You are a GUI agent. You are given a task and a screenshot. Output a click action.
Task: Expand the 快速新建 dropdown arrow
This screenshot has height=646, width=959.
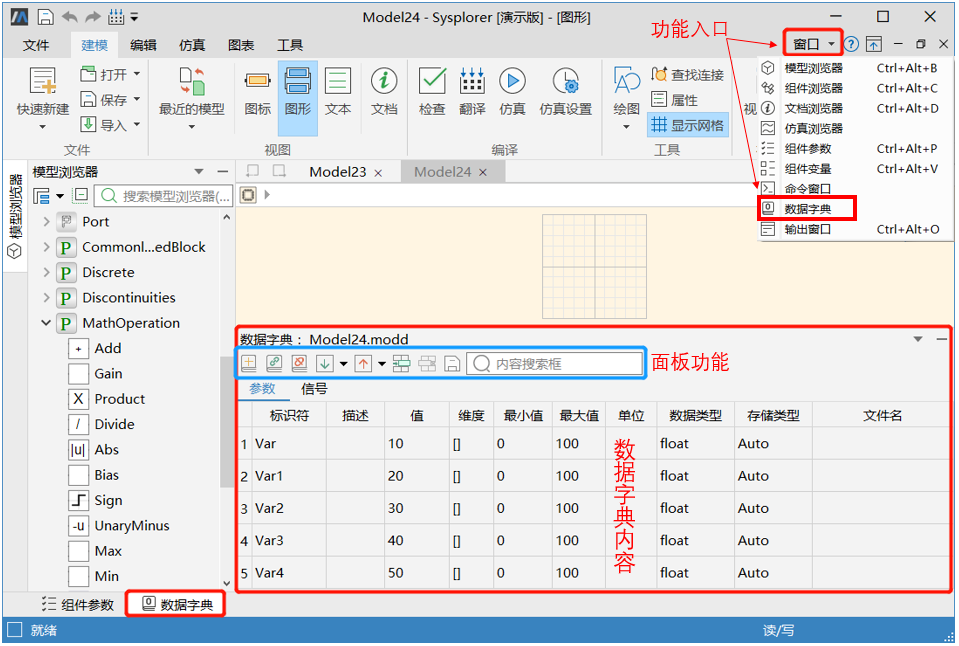tap(43, 127)
